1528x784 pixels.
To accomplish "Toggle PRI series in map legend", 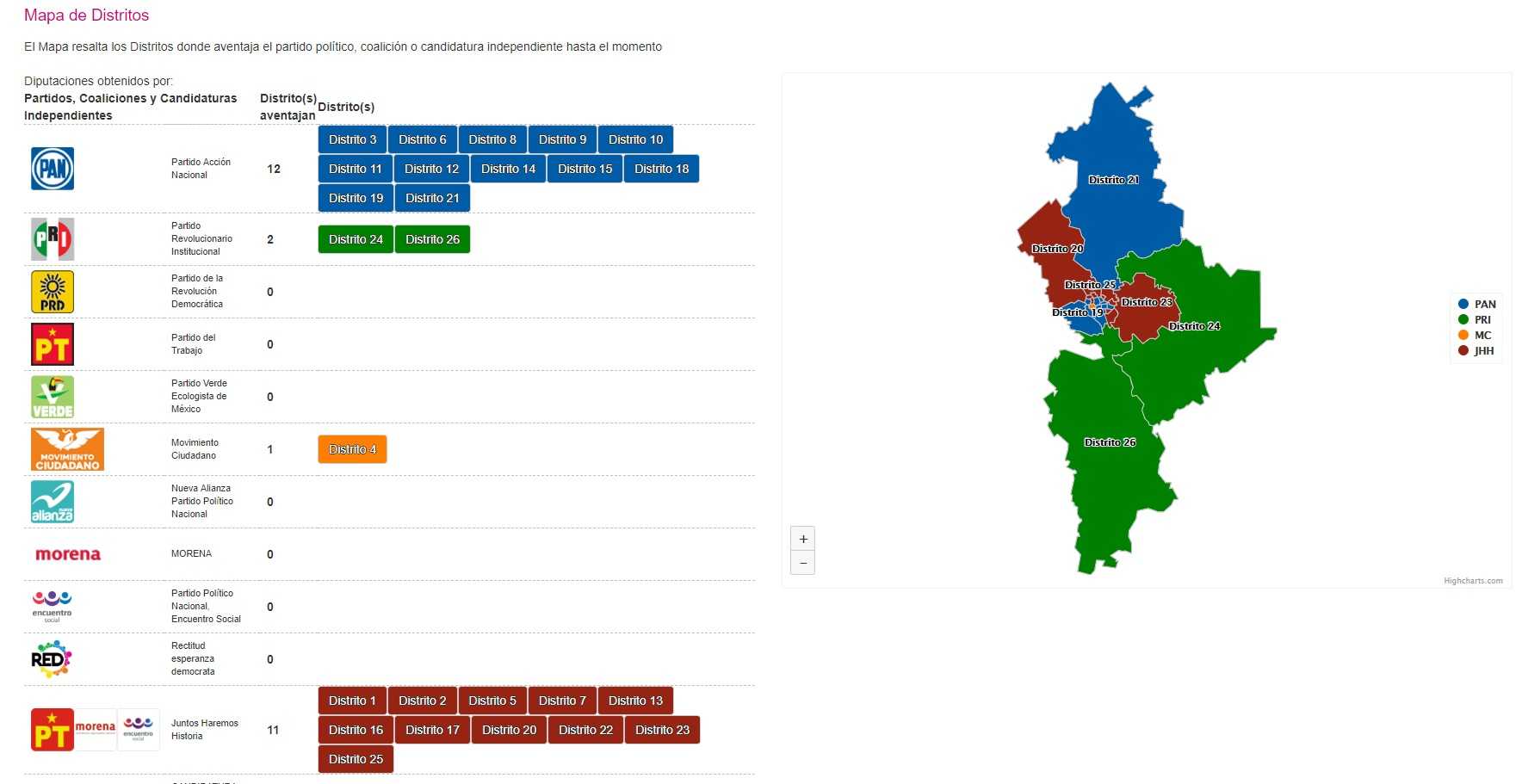I will click(1476, 319).
